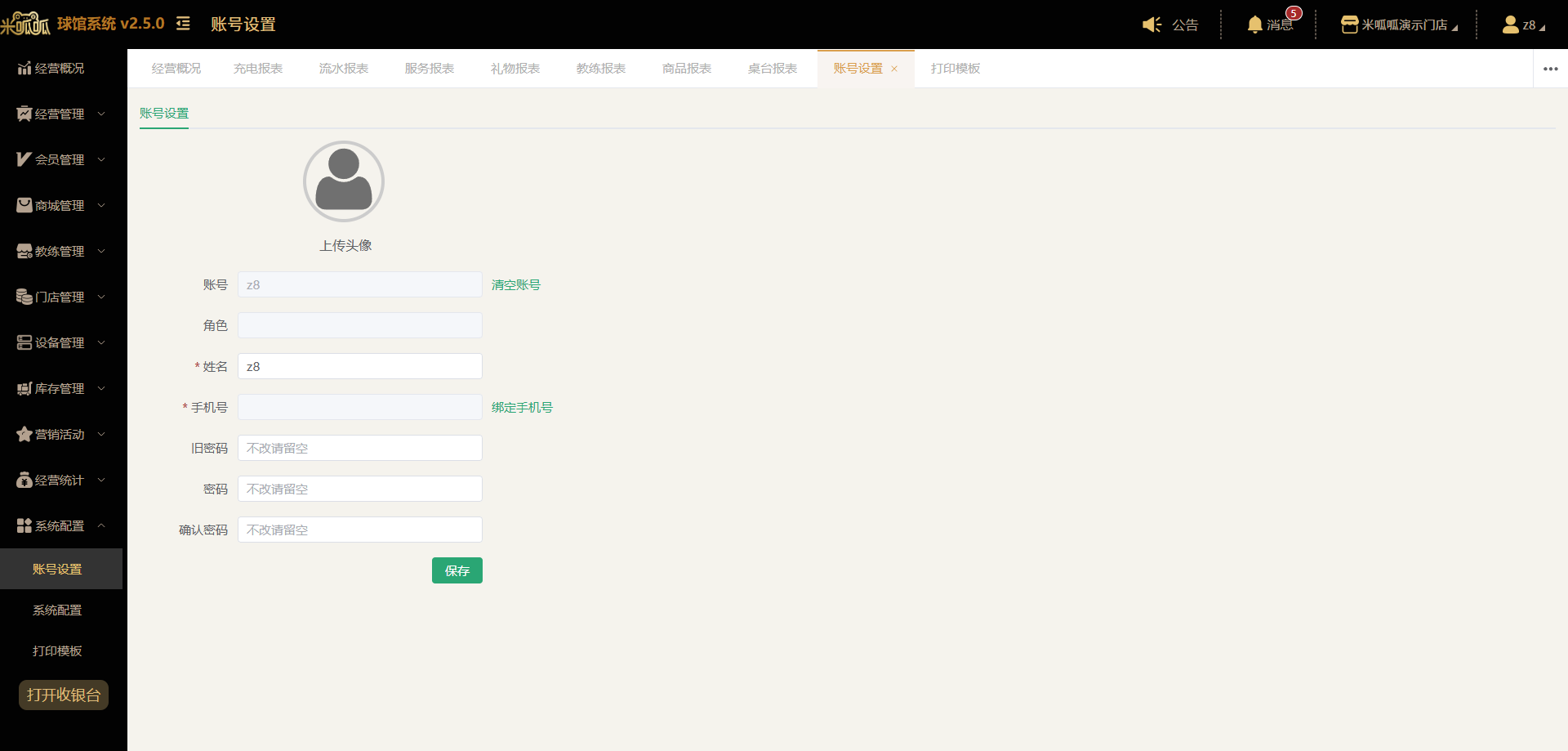Open 经营概况 from the sidebar chart icon
The width and height of the screenshot is (1568, 751).
click(x=24, y=68)
